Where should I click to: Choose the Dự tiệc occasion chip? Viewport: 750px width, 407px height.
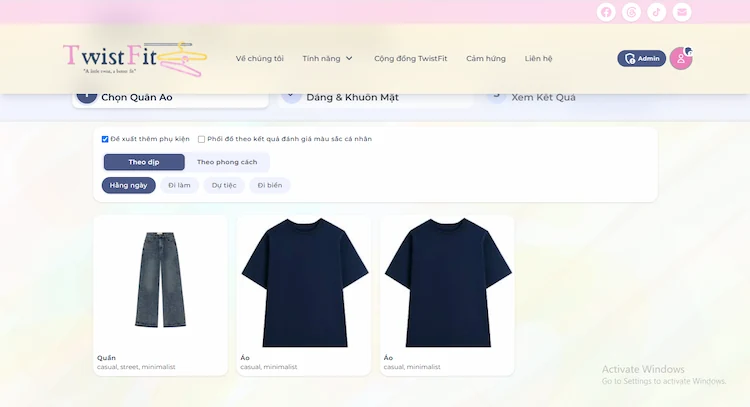tap(224, 185)
